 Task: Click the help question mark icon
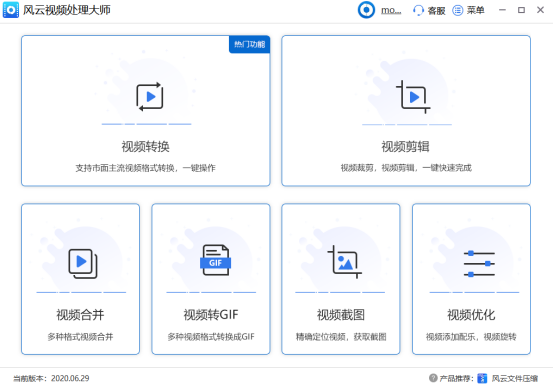click(x=433, y=378)
